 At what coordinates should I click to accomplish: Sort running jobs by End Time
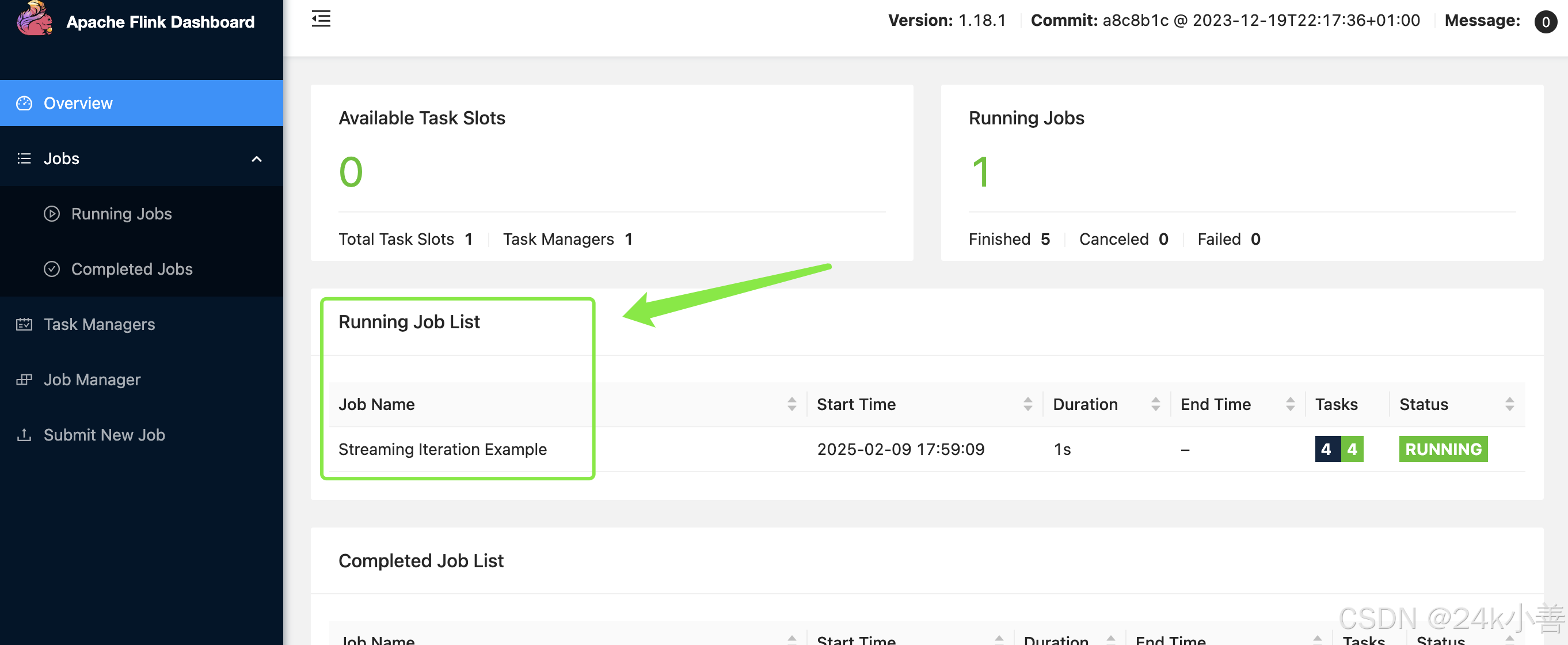[x=1290, y=404]
